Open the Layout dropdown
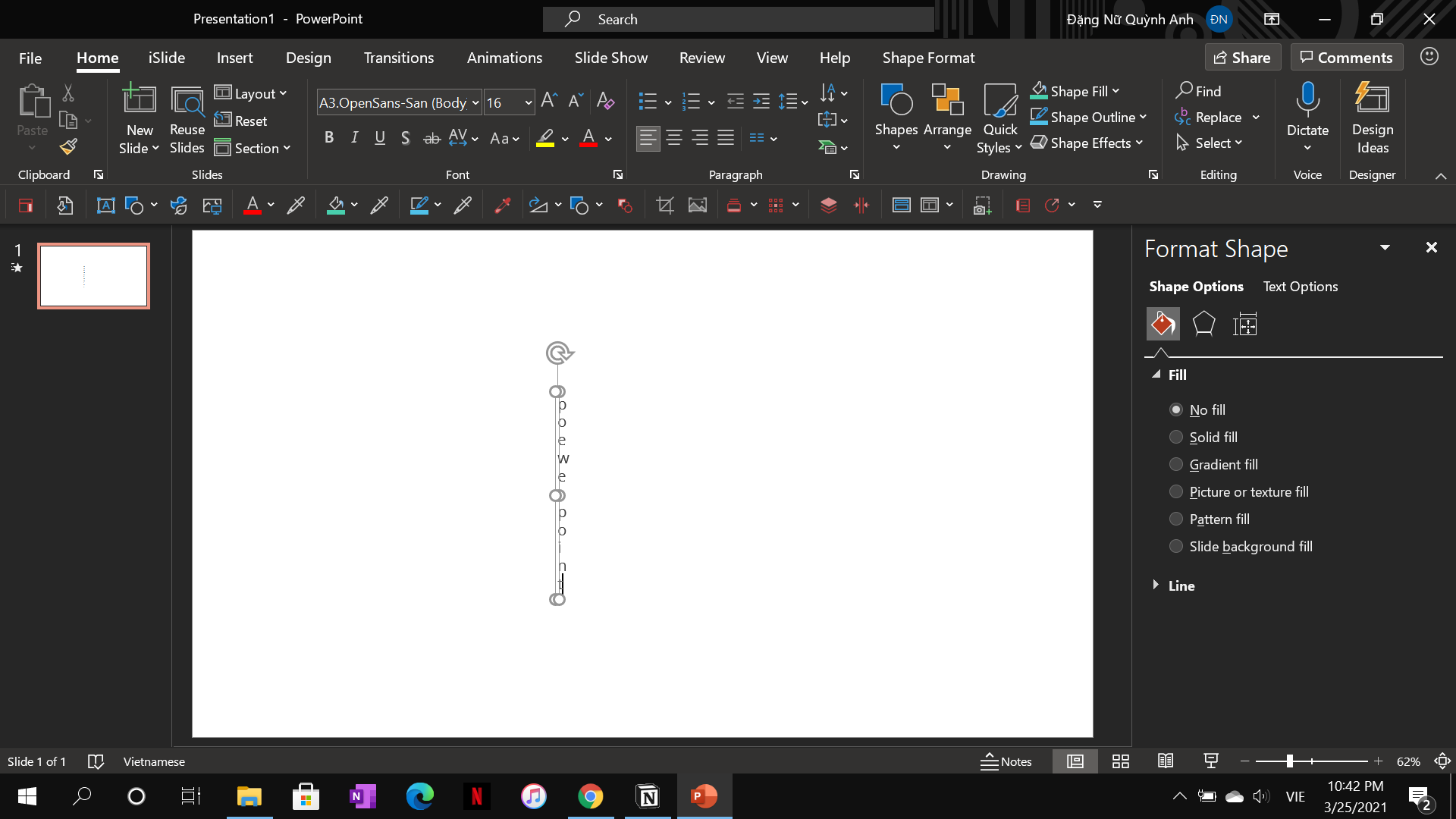The width and height of the screenshot is (1456, 819). [x=251, y=93]
